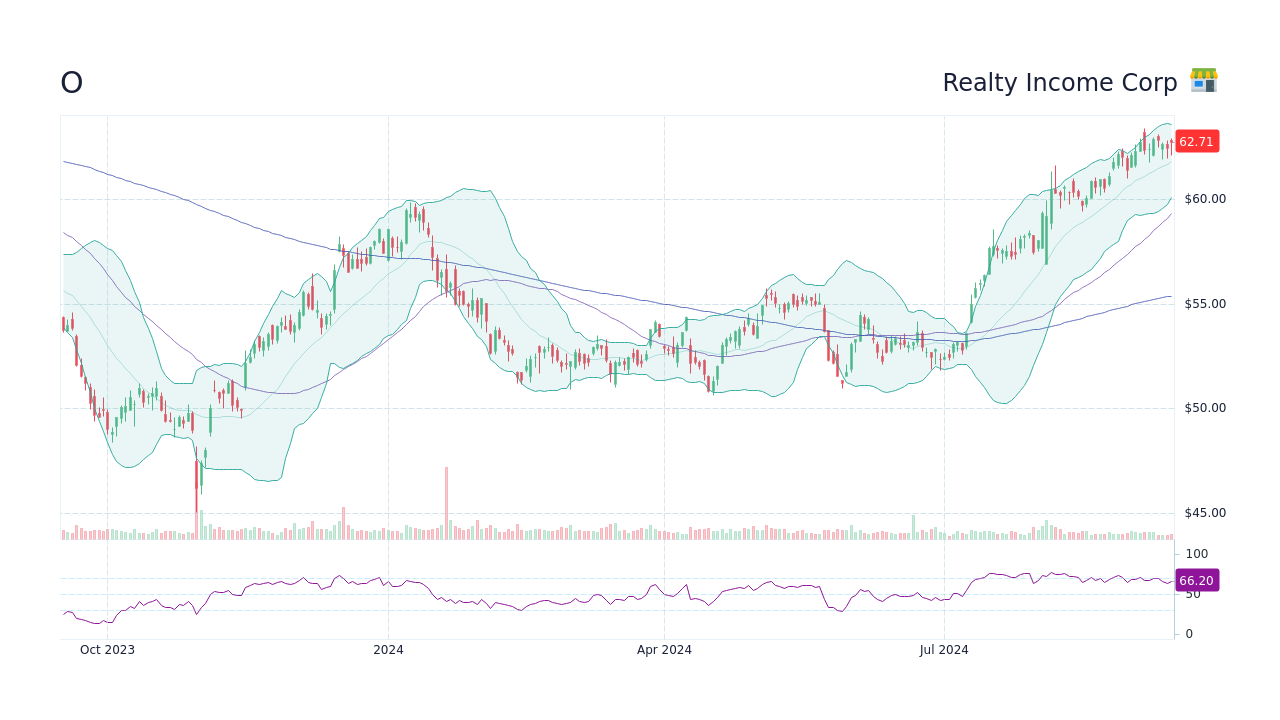This screenshot has height=720, width=1280.
Task: Click the 2024 date axis label
Action: pyautogui.click(x=388, y=650)
